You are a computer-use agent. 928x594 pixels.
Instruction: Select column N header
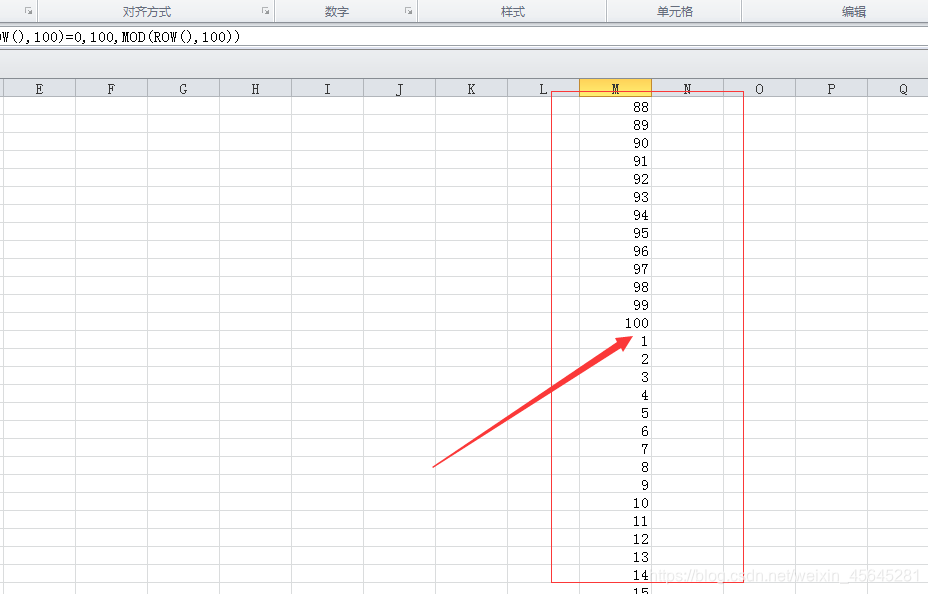tap(688, 88)
